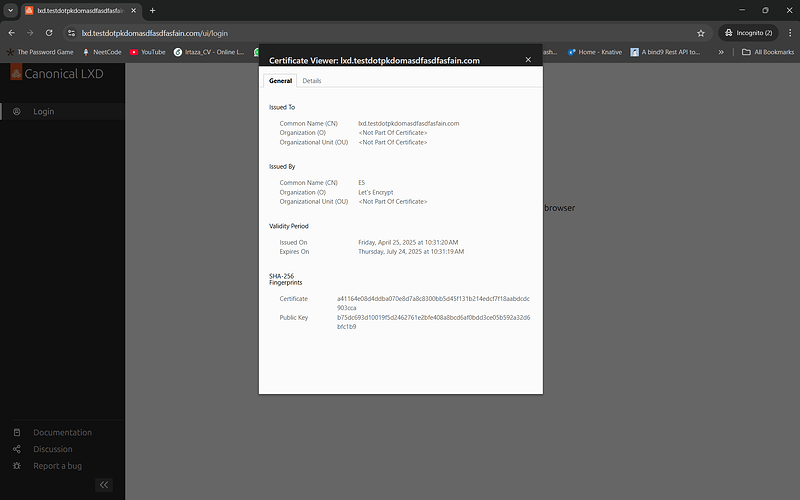Open a new browser tab

click(x=153, y=10)
